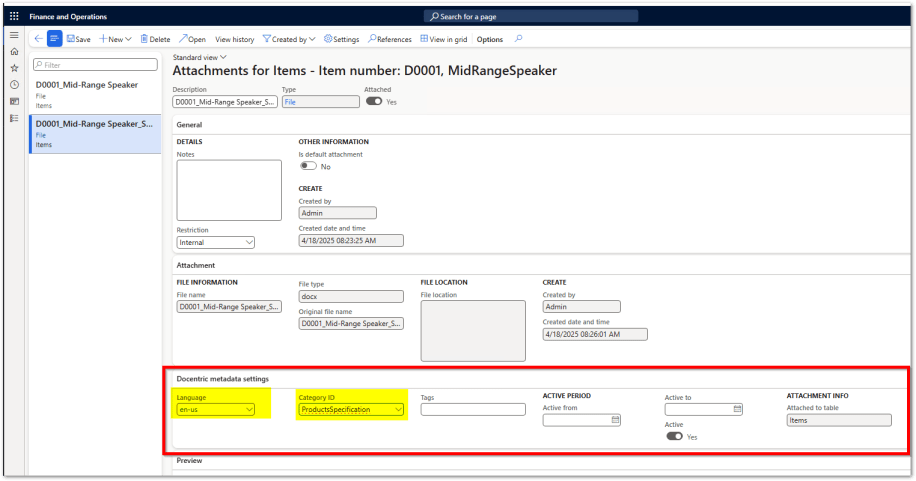
Task: Click the Delete button
Action: tap(155, 39)
